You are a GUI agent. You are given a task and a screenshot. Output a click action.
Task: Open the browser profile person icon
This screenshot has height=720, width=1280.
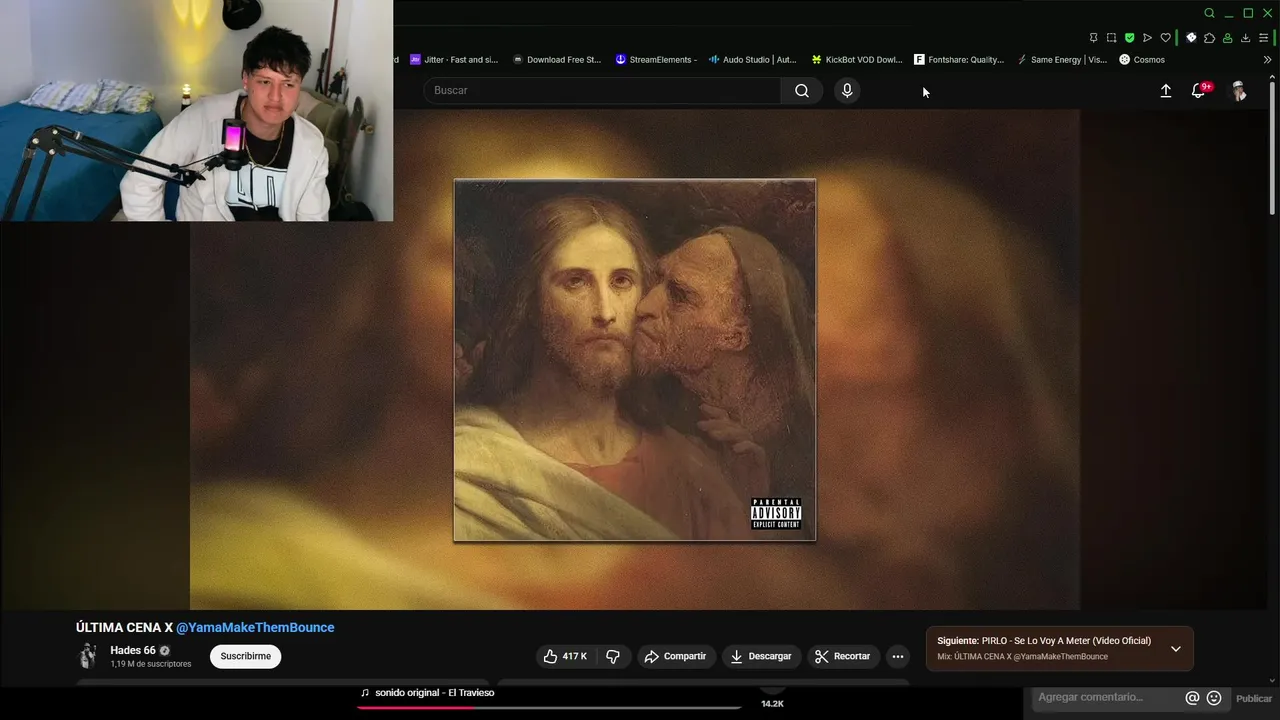coord(1227,38)
